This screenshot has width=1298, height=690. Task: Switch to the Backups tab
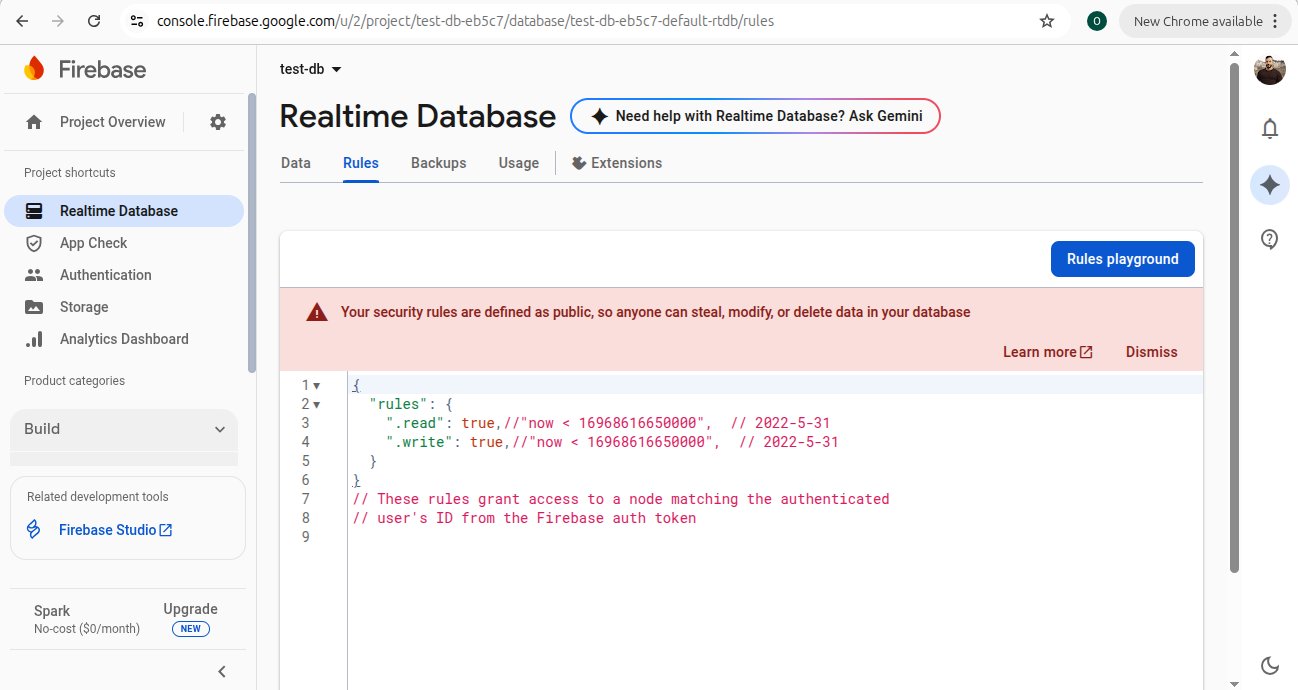click(x=438, y=163)
